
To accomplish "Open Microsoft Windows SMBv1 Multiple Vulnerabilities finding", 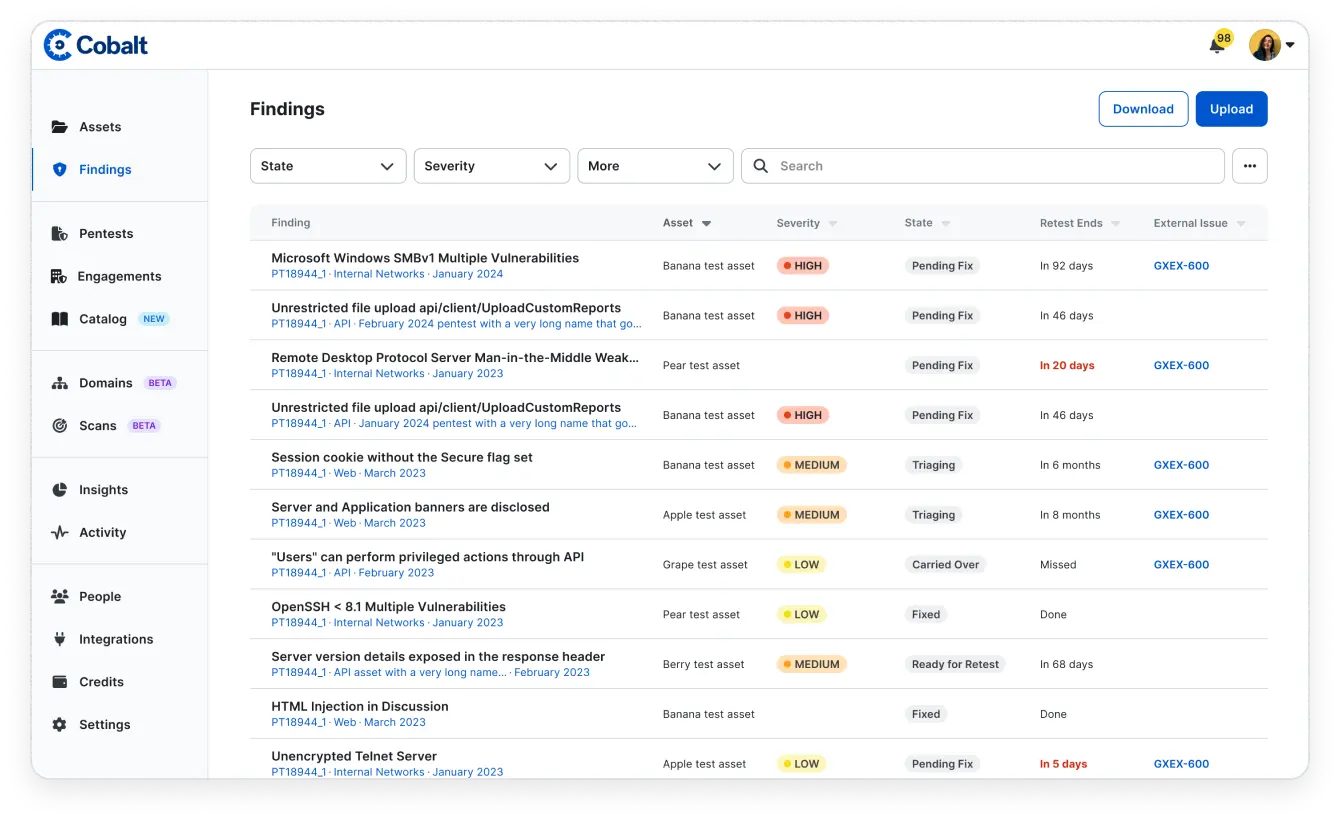I will click(x=425, y=258).
